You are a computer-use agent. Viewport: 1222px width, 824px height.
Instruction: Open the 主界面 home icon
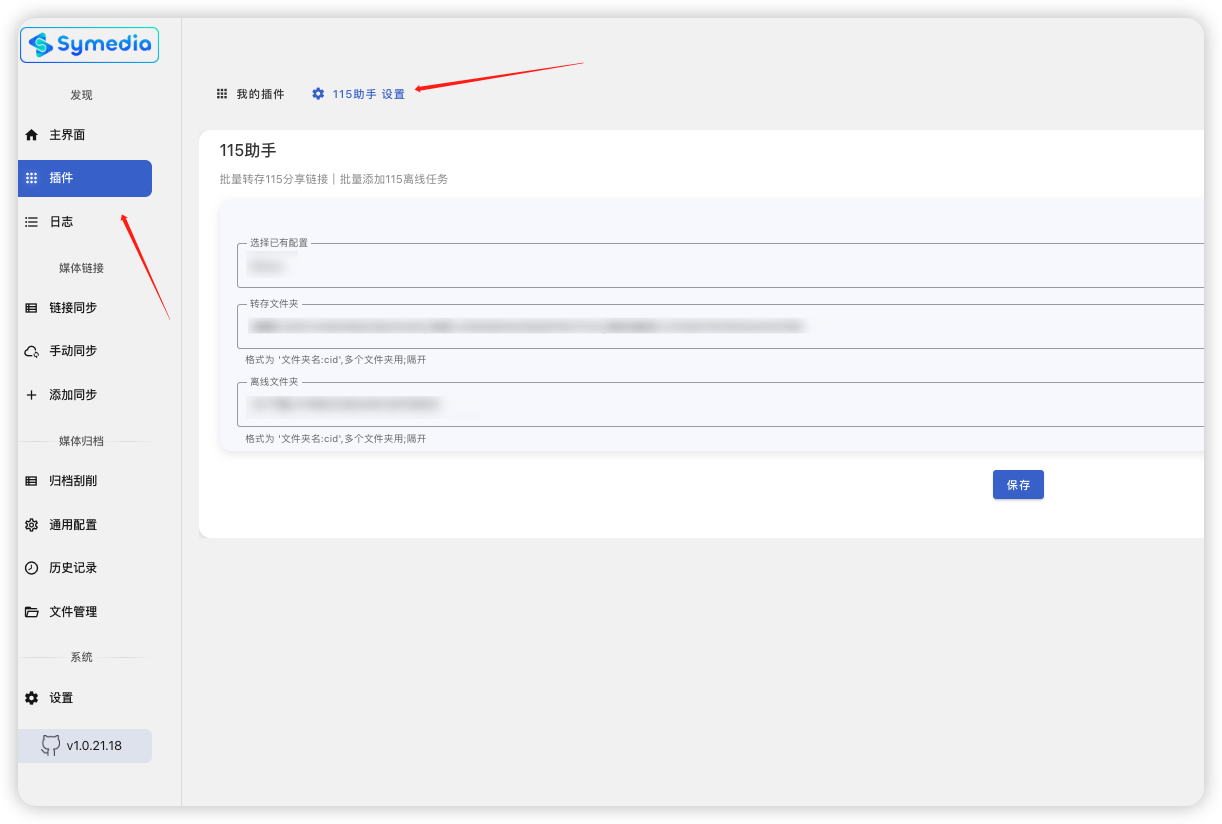(x=31, y=135)
